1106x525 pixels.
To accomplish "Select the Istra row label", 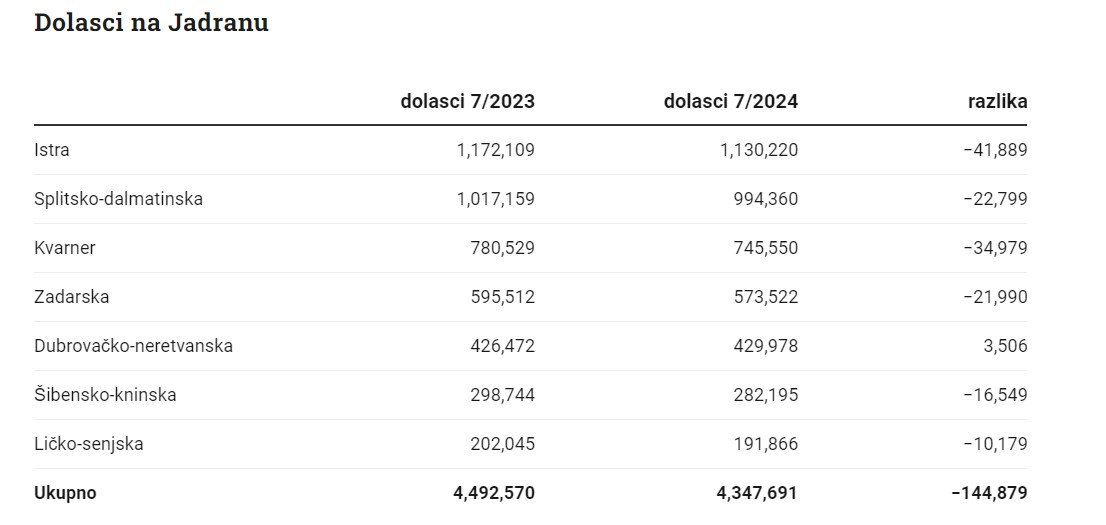I will click(x=52, y=150).
